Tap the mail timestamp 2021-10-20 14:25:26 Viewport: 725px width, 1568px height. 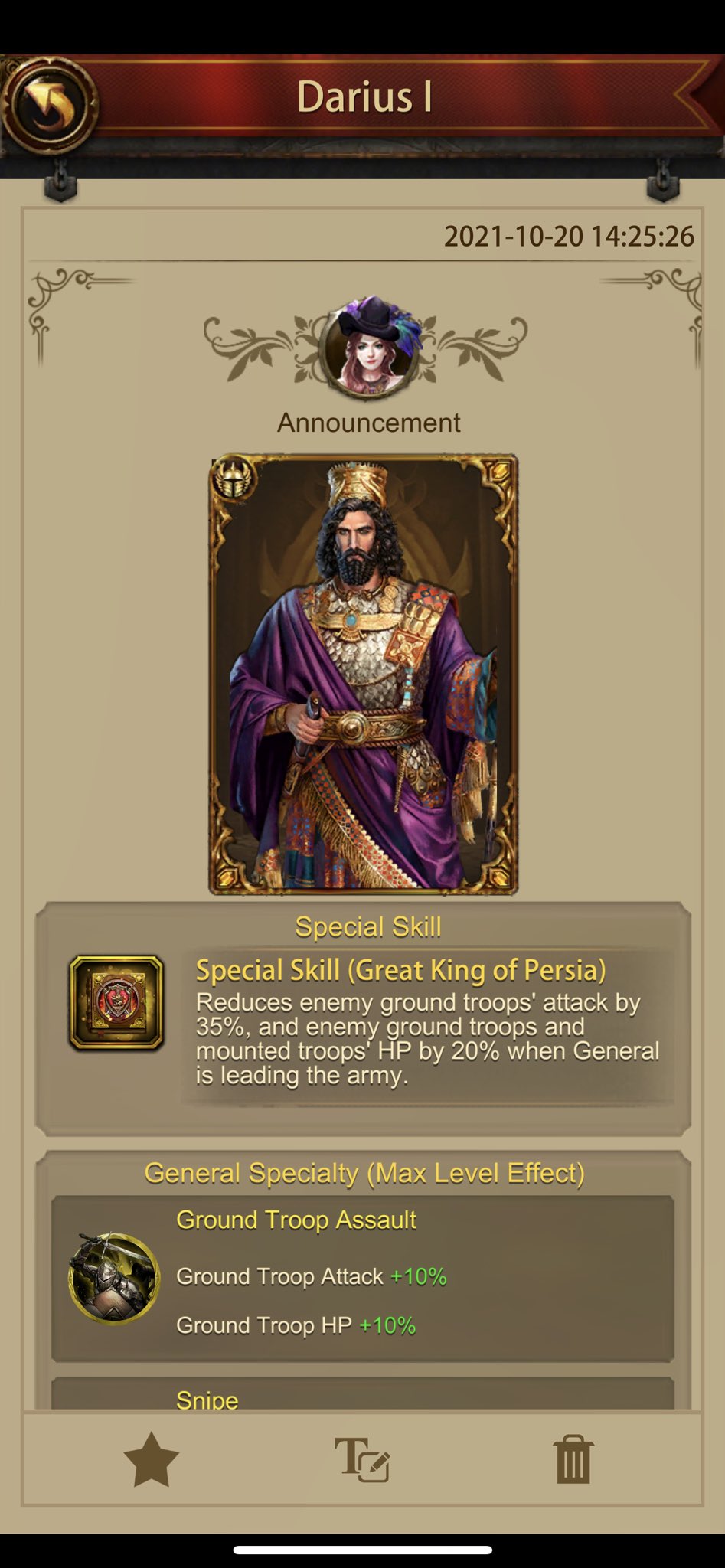[570, 237]
